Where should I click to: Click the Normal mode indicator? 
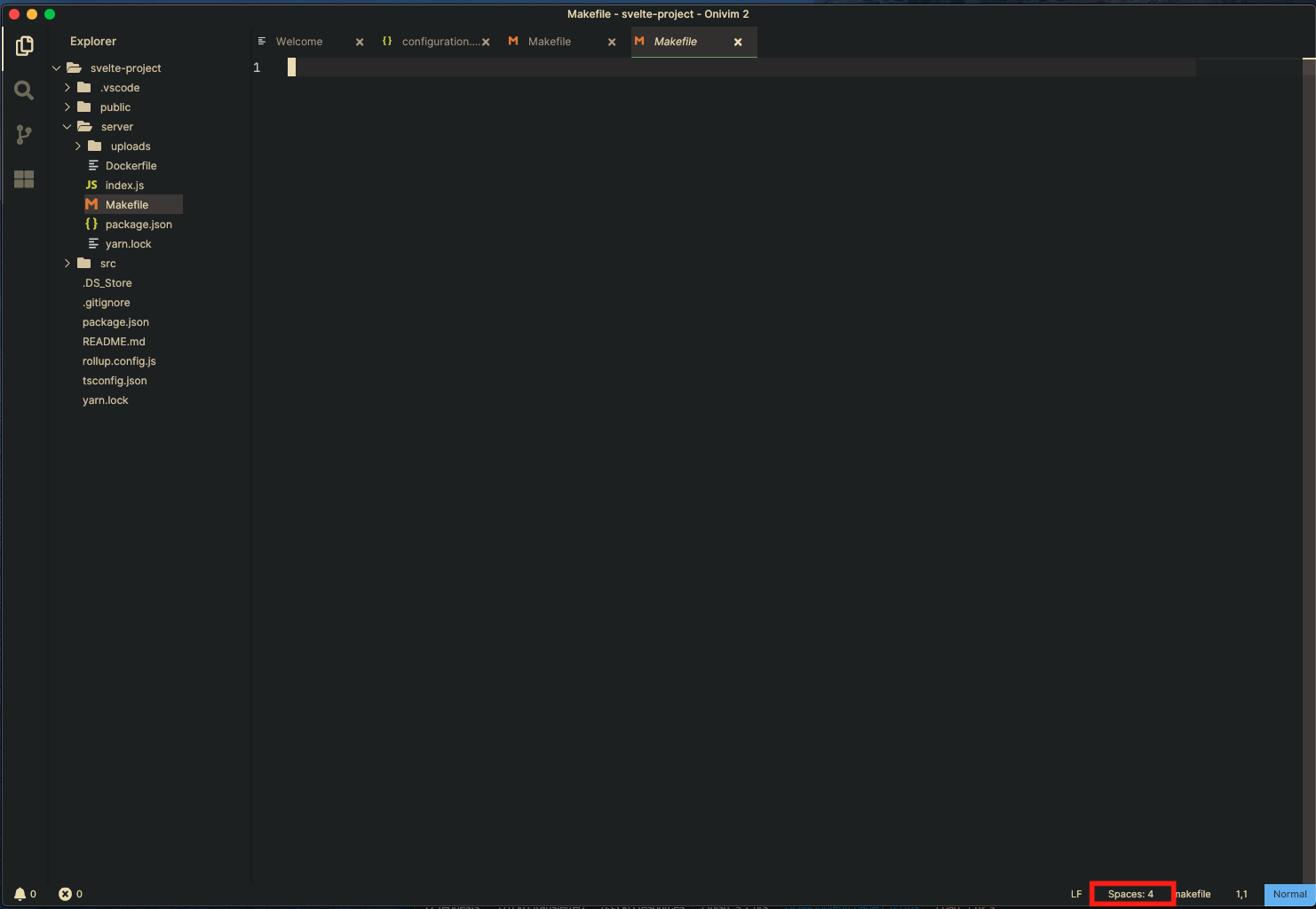point(1288,894)
